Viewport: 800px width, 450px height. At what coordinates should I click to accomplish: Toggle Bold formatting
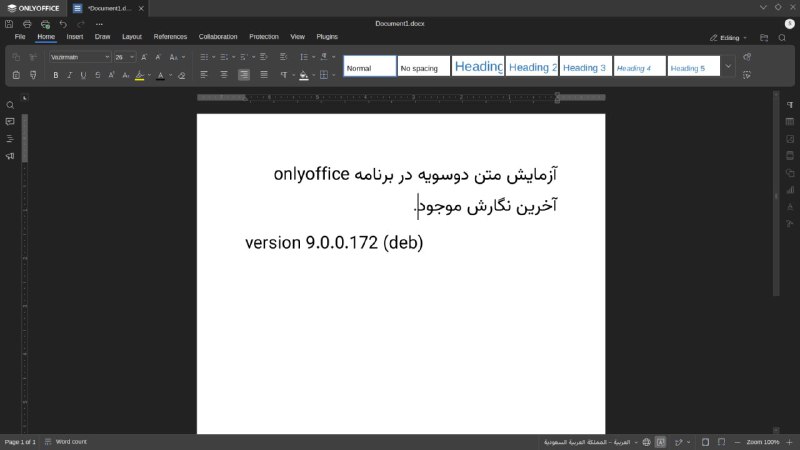point(56,75)
